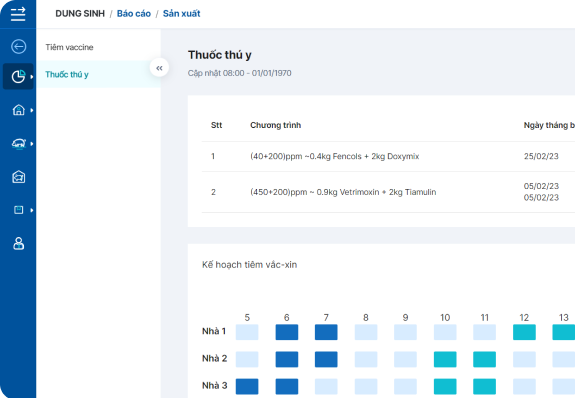Collapse side panel with double chevron
The image size is (575, 398).
159,68
